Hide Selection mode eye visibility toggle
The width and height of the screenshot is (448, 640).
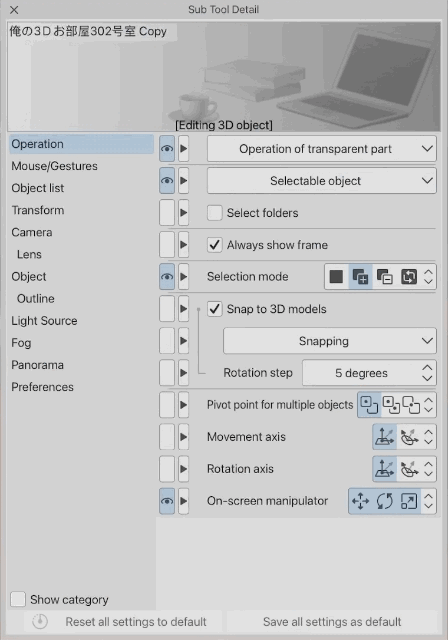click(167, 277)
